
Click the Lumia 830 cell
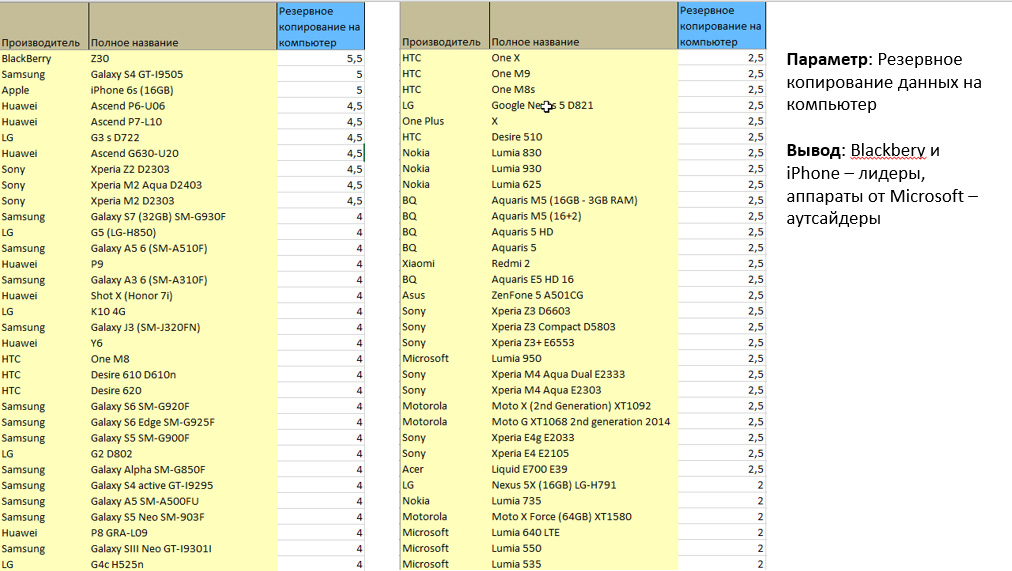(584, 153)
